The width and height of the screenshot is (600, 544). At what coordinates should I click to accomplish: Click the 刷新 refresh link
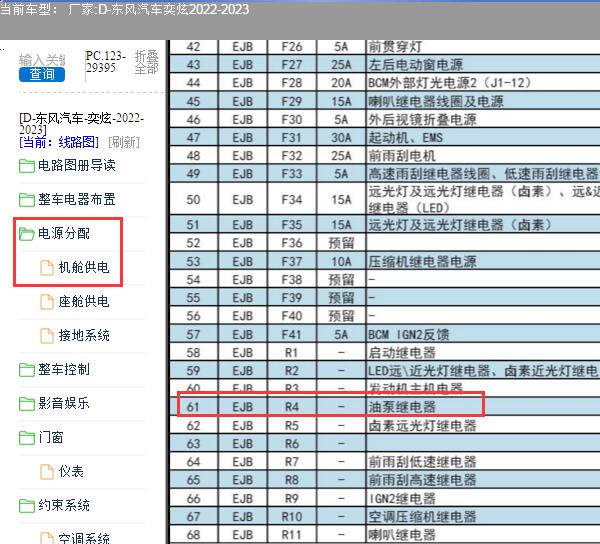124,142
